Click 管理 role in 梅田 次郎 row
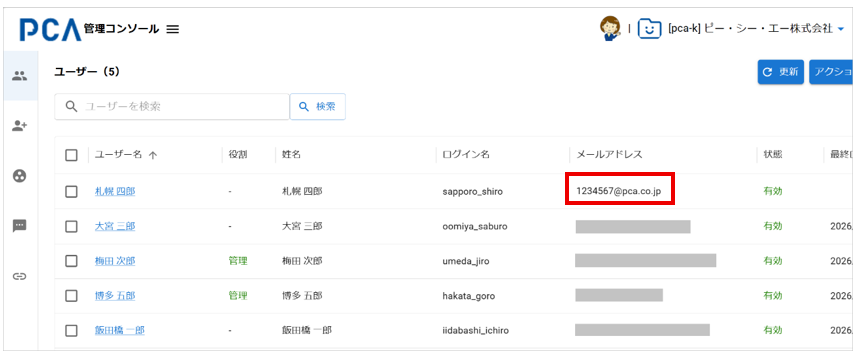 click(238, 261)
